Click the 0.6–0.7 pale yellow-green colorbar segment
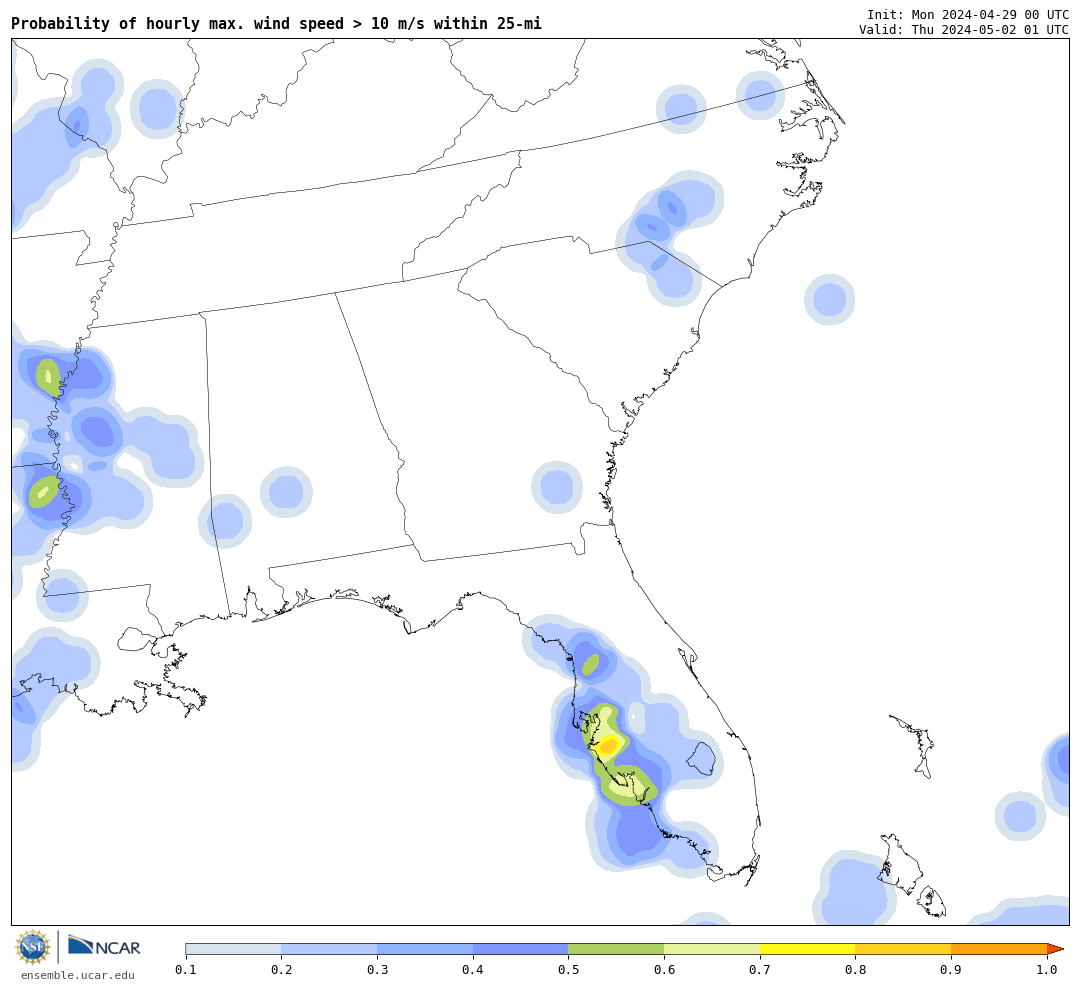Screen dimensions: 1080x988 712,949
